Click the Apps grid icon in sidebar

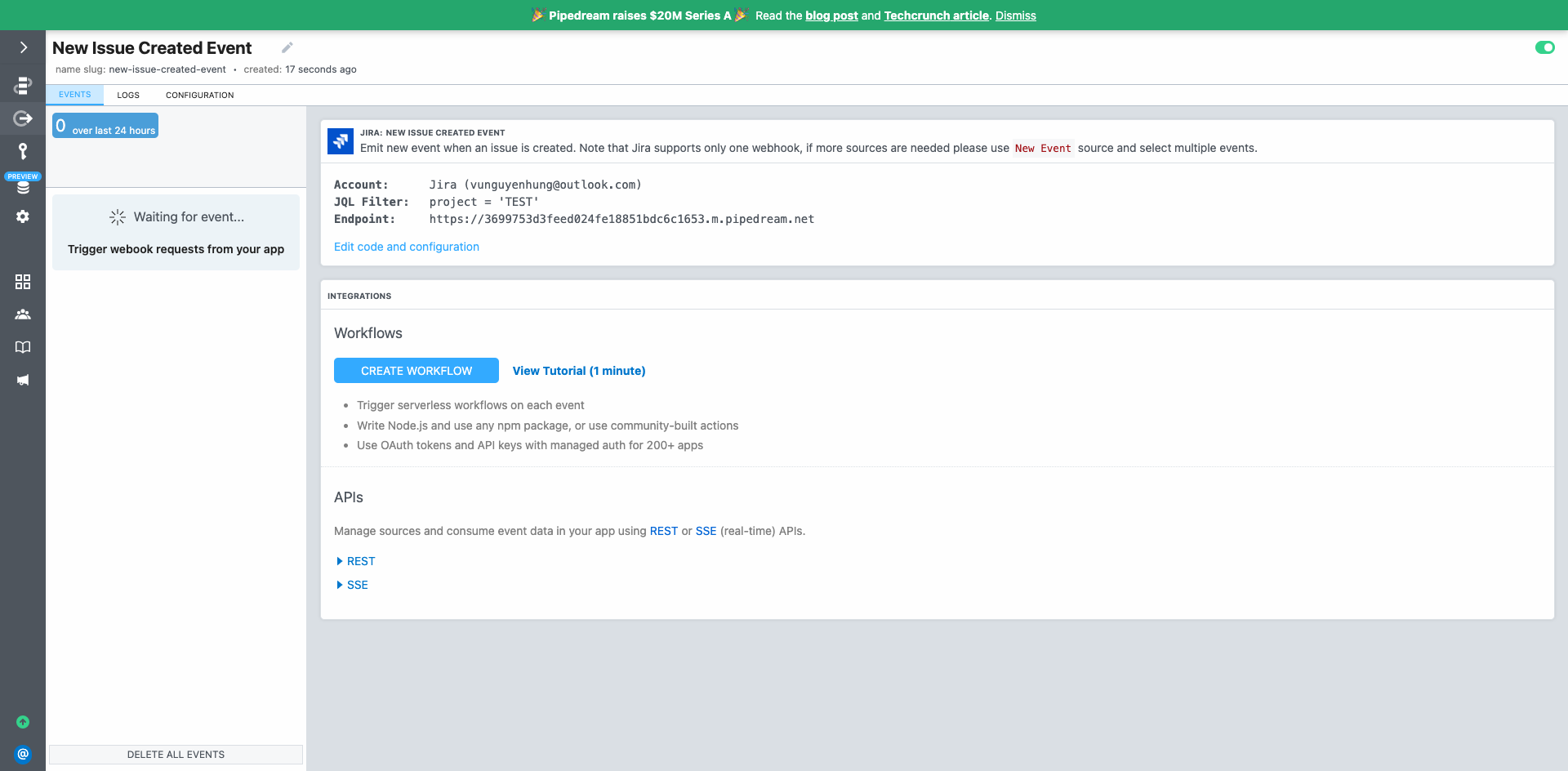point(23,282)
